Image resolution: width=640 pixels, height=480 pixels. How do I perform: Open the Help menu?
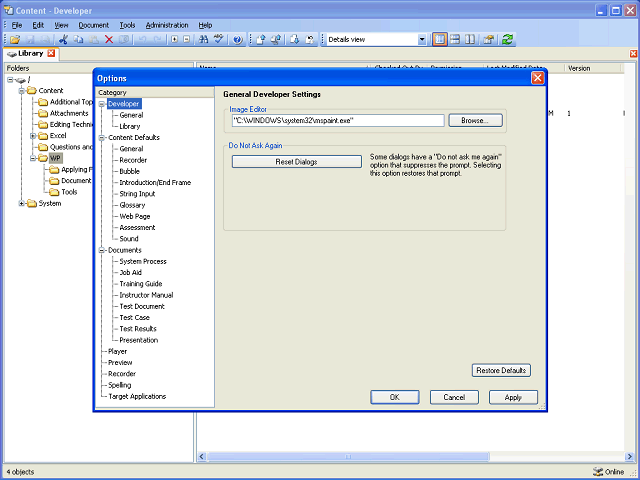(205, 25)
